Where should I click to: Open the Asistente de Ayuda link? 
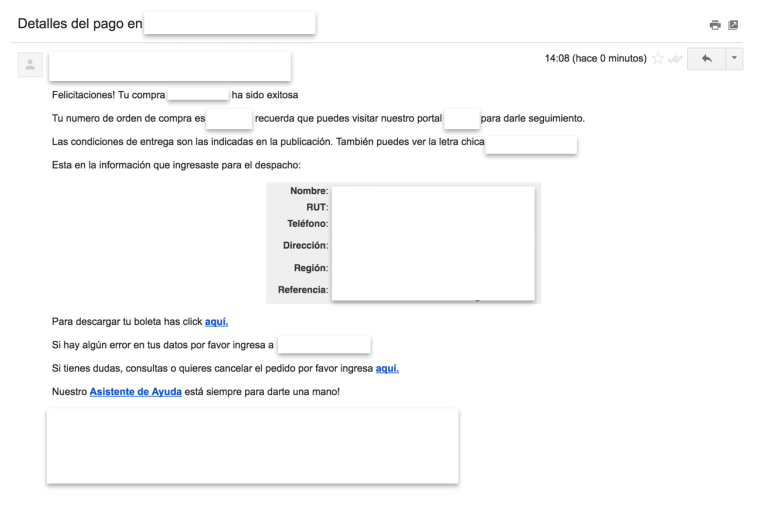(x=136, y=392)
